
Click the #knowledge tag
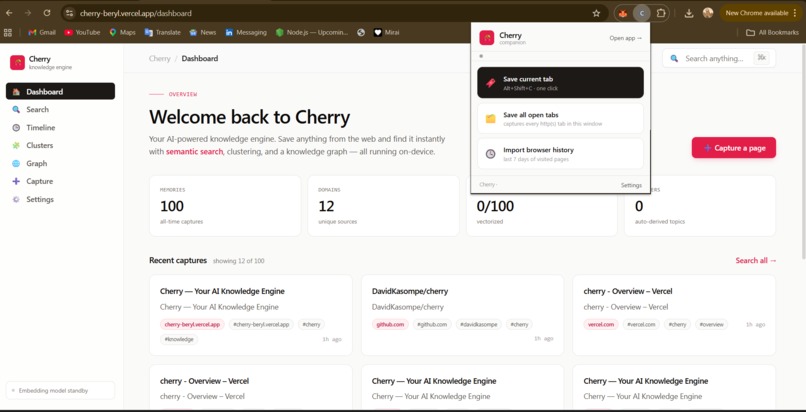179,340
